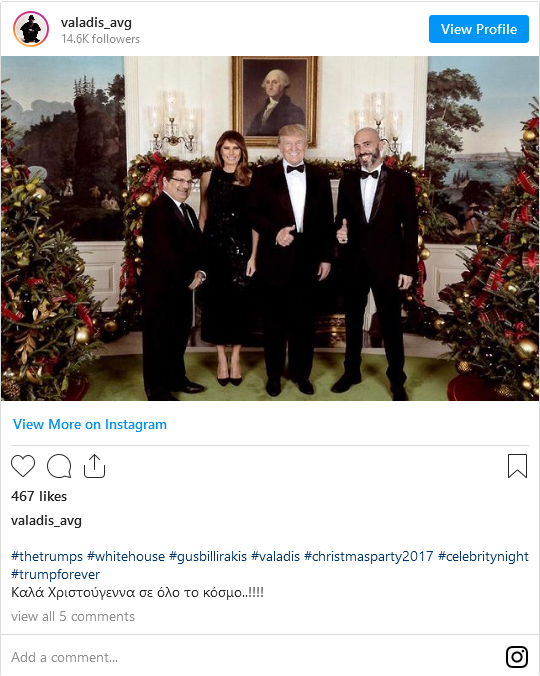Open the 467 likes count

[39, 496]
